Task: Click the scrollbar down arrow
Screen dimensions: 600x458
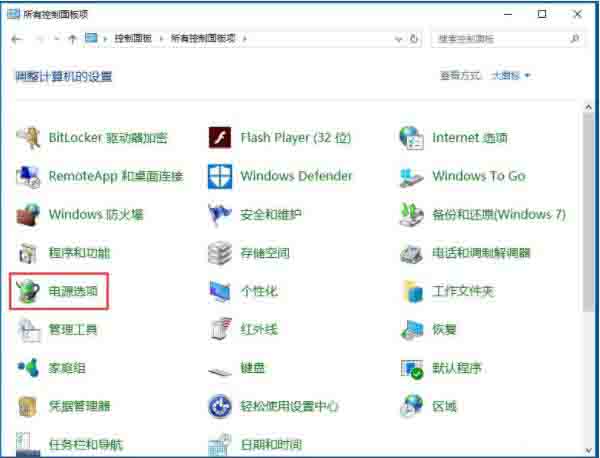Action: [x=589, y=451]
